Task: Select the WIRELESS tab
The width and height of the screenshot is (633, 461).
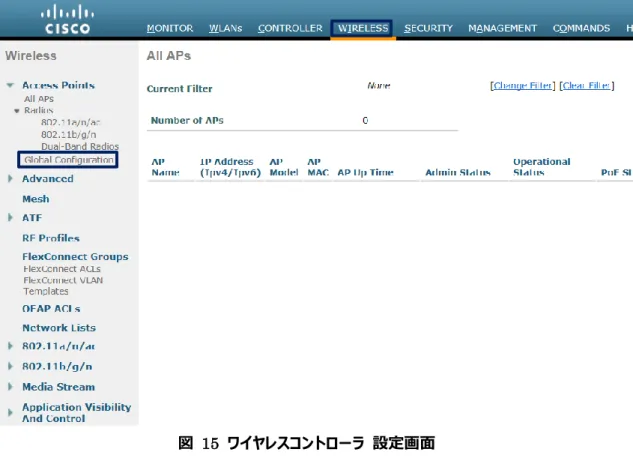Action: (x=363, y=28)
